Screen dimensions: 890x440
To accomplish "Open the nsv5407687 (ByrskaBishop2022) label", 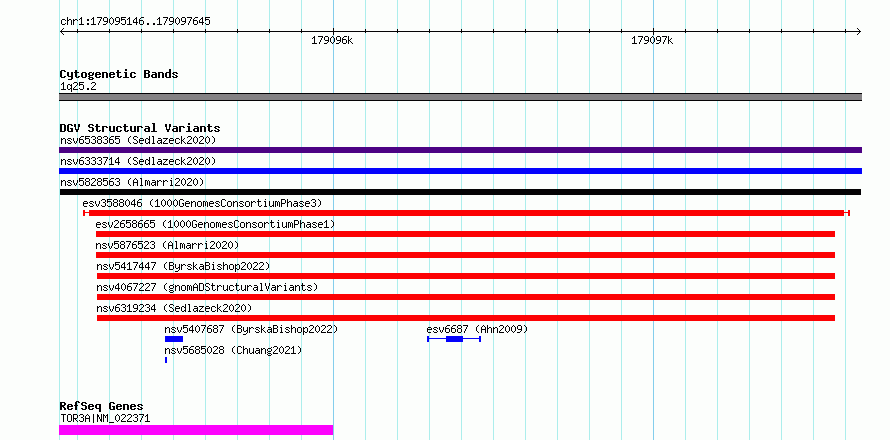I will (x=251, y=329).
